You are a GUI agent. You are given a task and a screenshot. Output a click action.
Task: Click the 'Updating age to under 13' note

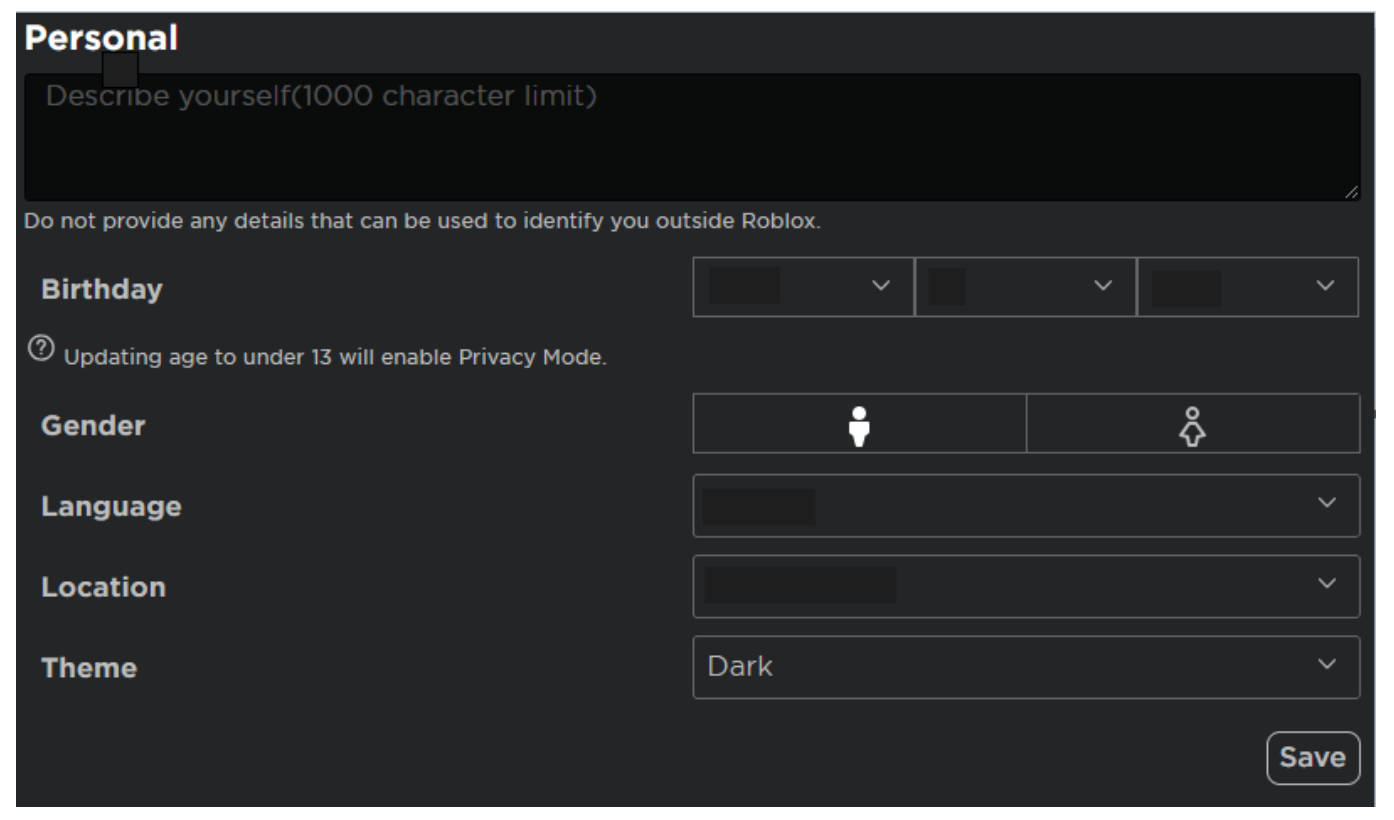(x=335, y=358)
